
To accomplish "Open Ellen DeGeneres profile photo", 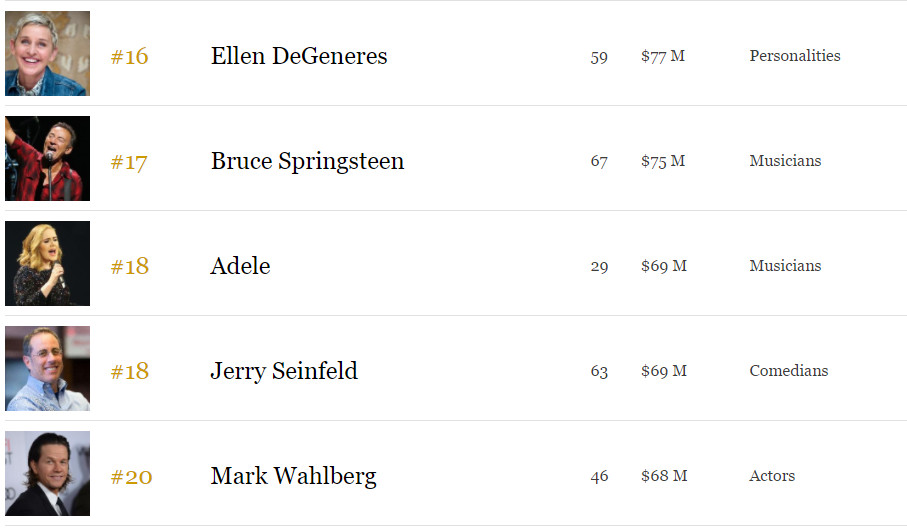I will click(x=47, y=53).
